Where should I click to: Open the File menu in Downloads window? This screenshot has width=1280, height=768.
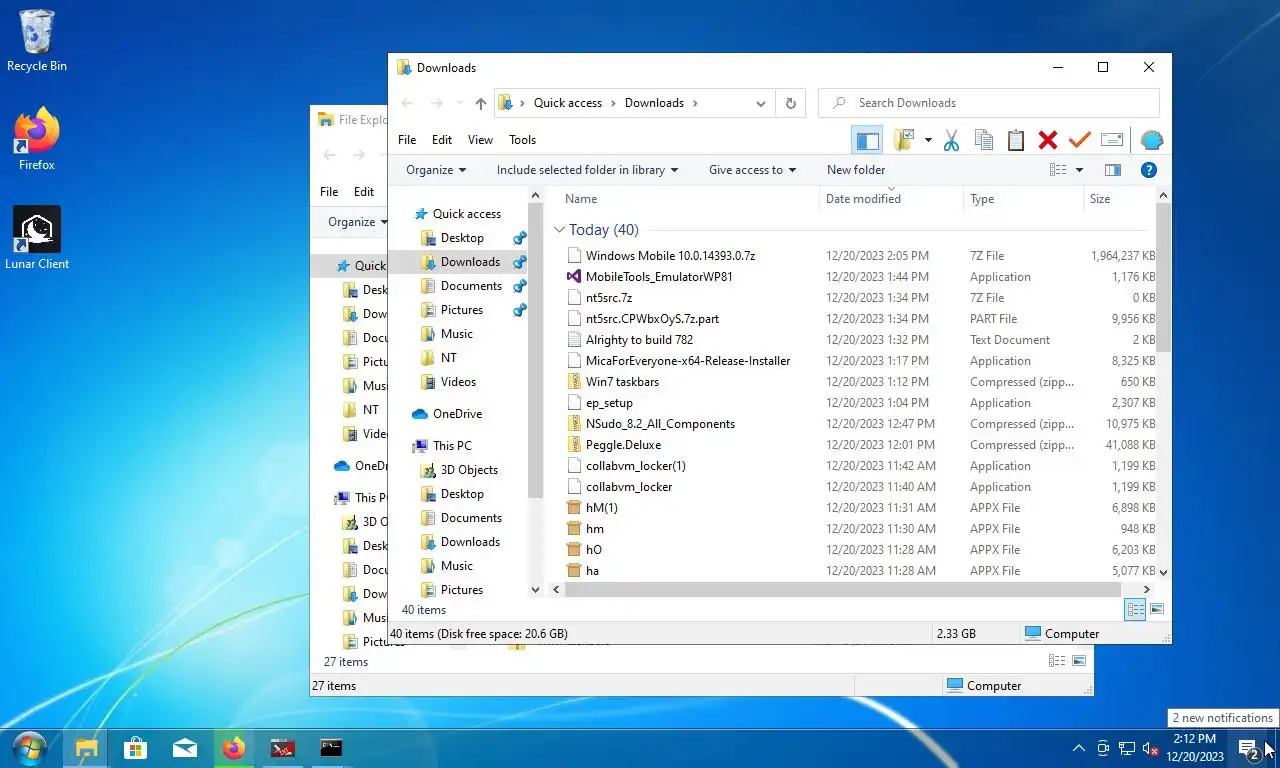407,140
